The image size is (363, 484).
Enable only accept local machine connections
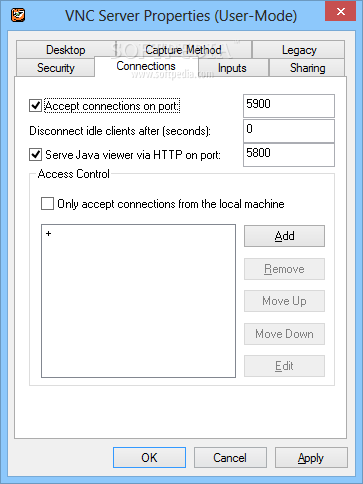click(47, 203)
